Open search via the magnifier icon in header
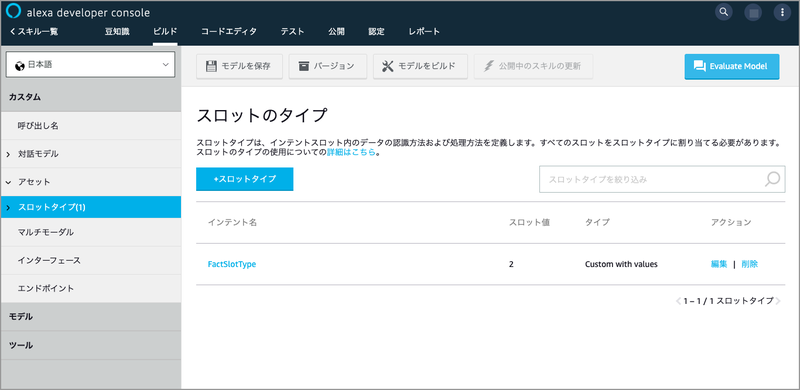This screenshot has width=800, height=390. (723, 12)
